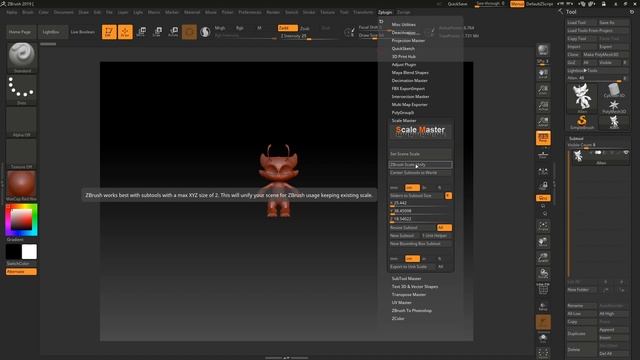Select the Rotate transform icon
The width and height of the screenshot is (640, 360).
[173, 32]
